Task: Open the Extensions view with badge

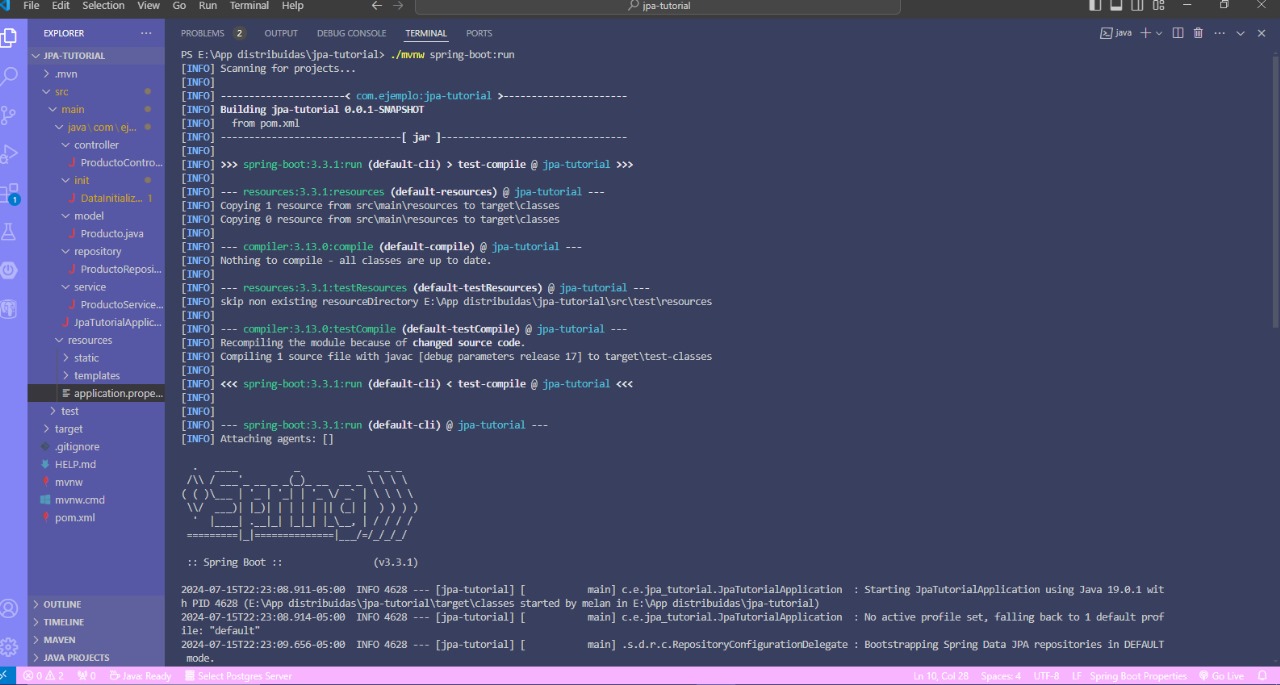Action: [x=9, y=192]
